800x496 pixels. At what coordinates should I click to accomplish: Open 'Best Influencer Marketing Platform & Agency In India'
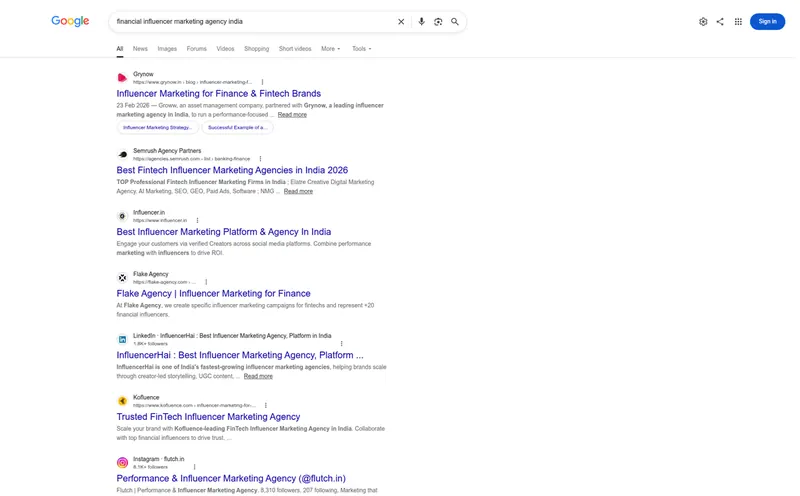tap(223, 232)
